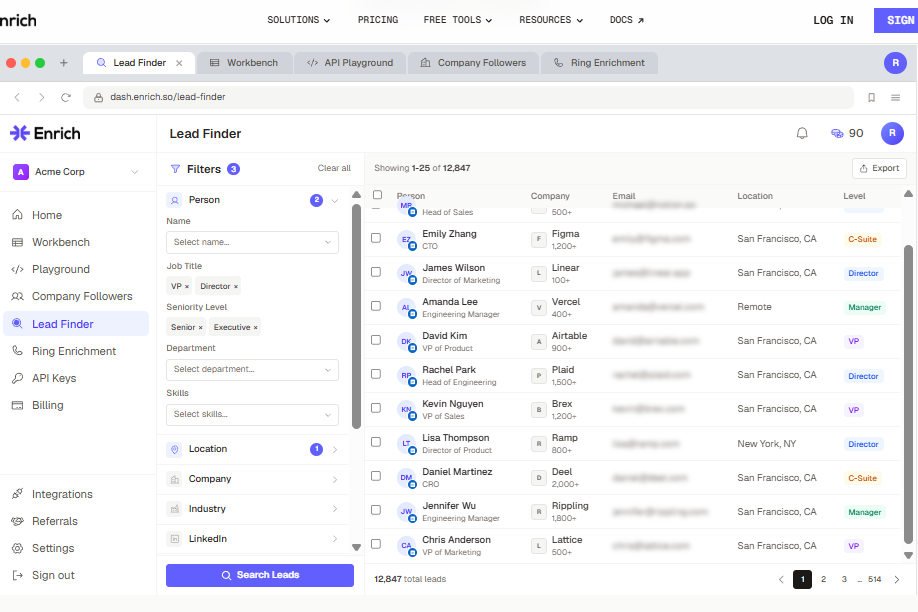Select Rachel Park's row checkbox
918x612 pixels.
coord(376,374)
